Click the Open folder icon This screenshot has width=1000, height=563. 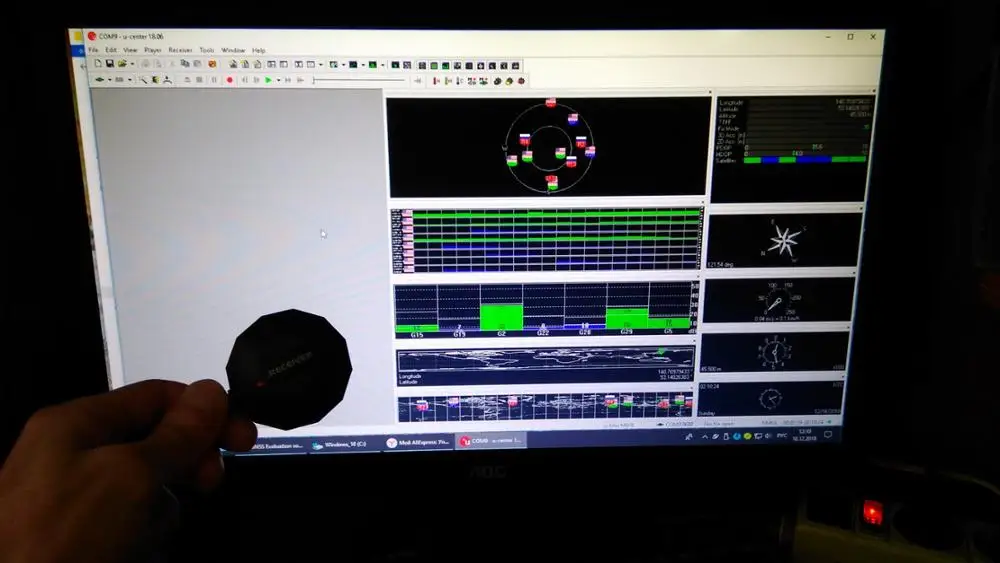[x=122, y=64]
